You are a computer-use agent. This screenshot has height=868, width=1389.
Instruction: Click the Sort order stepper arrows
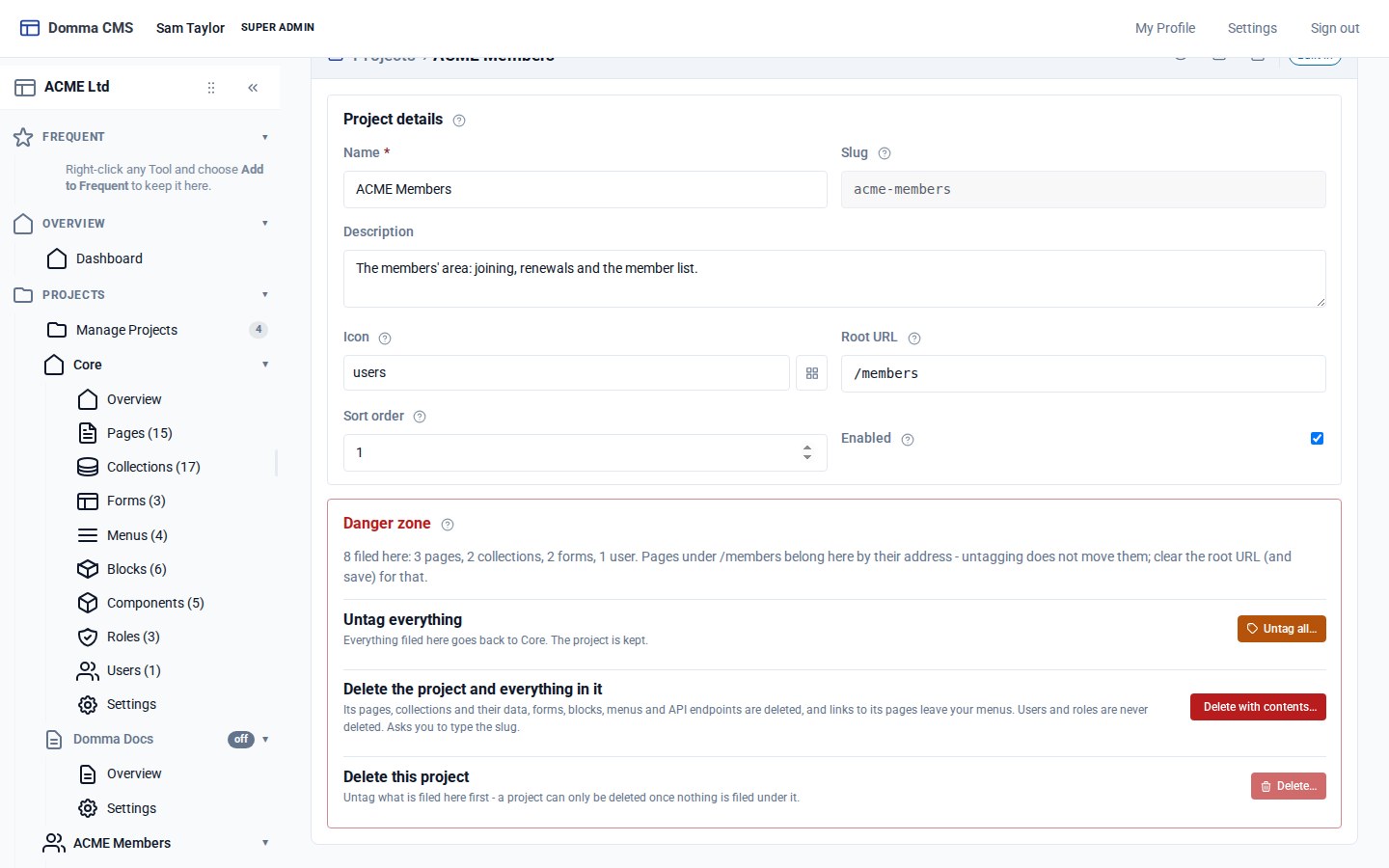[x=807, y=452]
